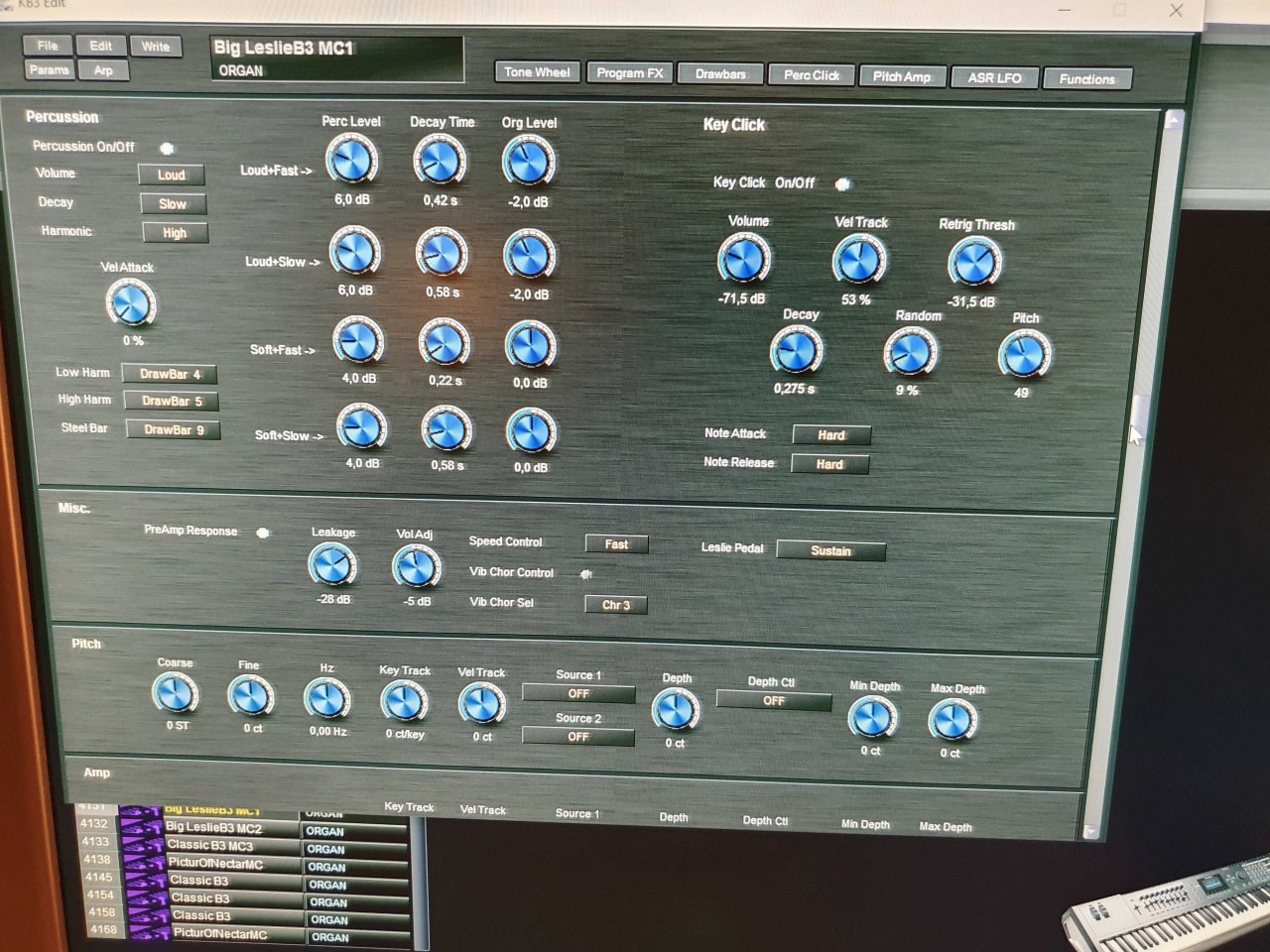Screen dimensions: 1270x952
Task: Click Soft+Slow Decay Time knob
Action: [x=446, y=429]
